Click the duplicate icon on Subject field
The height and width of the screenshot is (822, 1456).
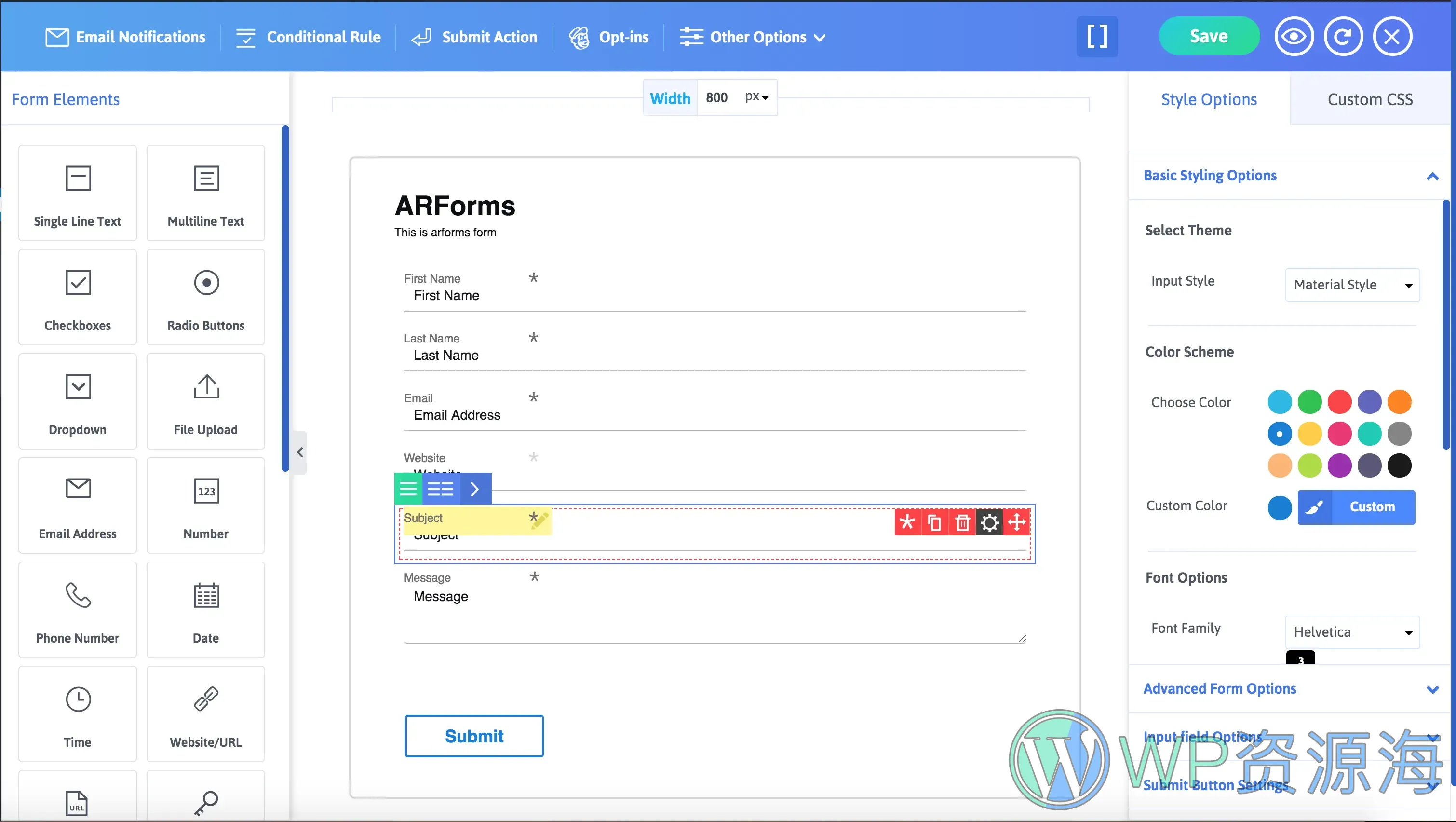pyautogui.click(x=935, y=522)
